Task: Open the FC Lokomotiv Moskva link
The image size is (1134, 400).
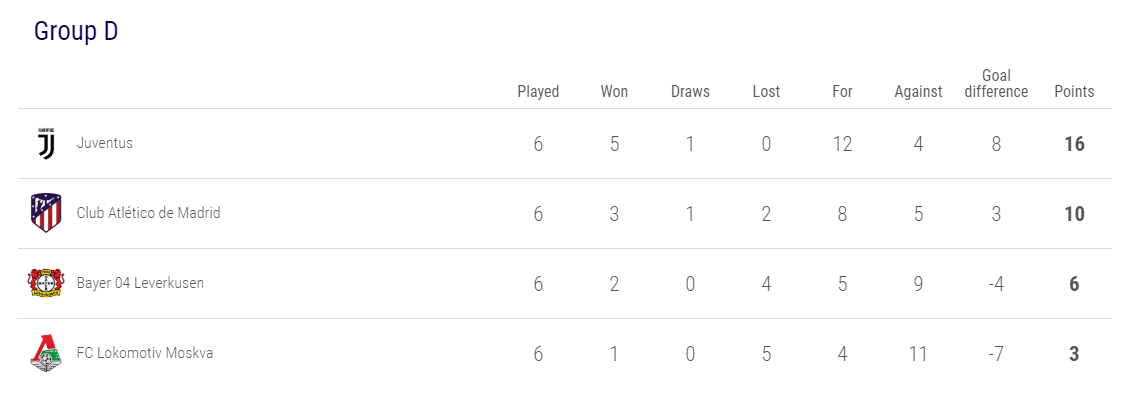Action: (145, 353)
